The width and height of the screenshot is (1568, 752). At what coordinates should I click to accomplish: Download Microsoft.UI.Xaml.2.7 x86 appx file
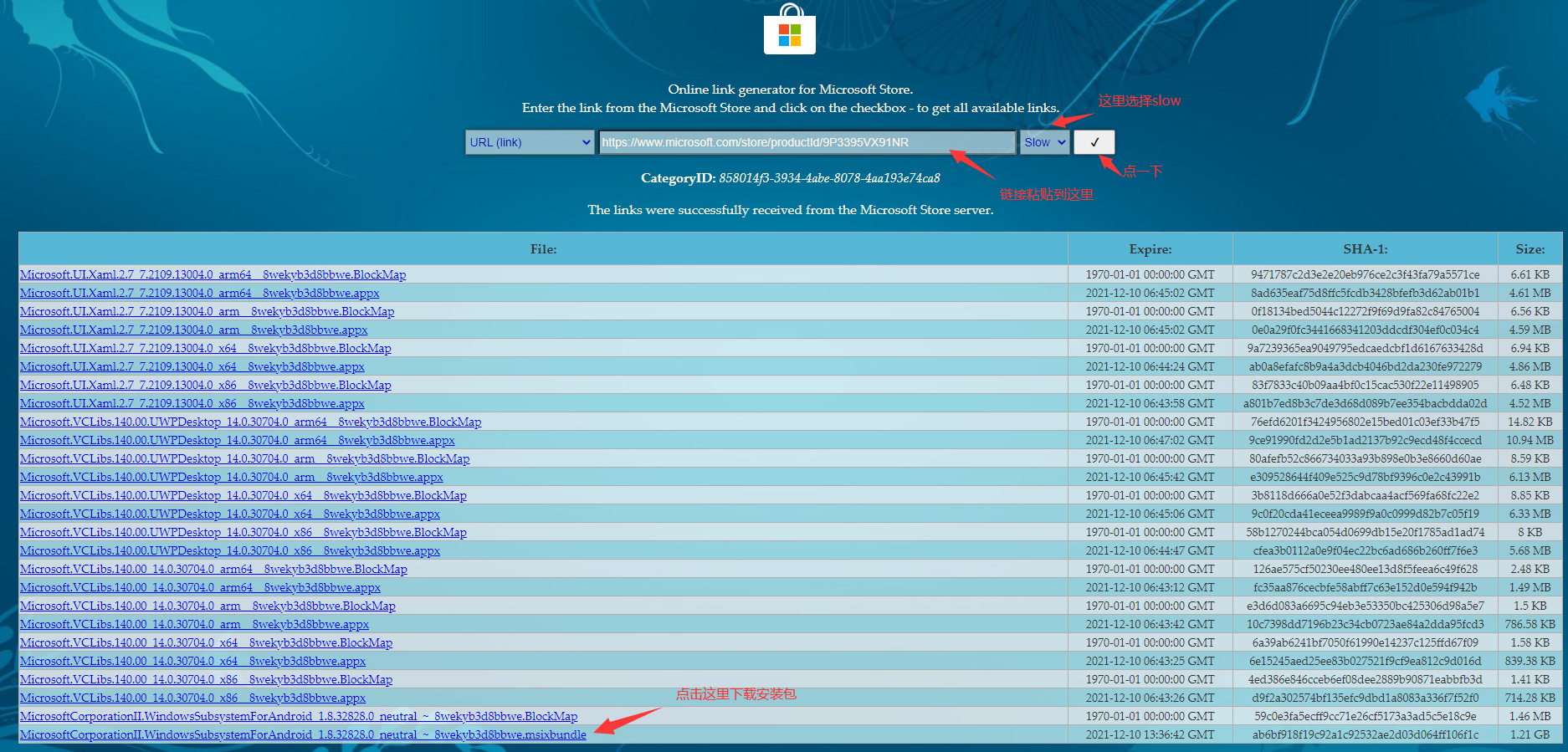[x=192, y=403]
